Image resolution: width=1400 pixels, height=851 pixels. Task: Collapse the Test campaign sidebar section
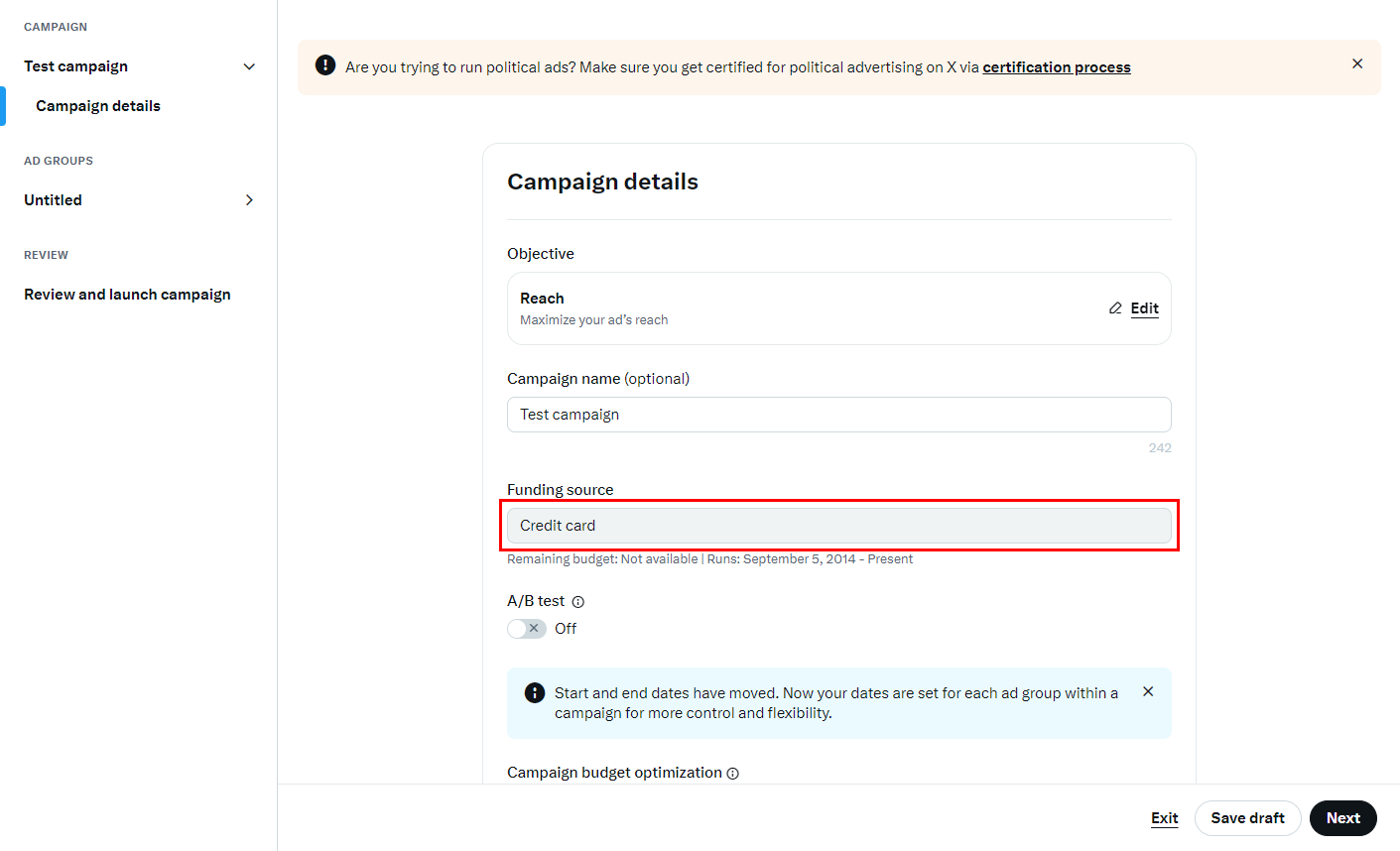249,66
